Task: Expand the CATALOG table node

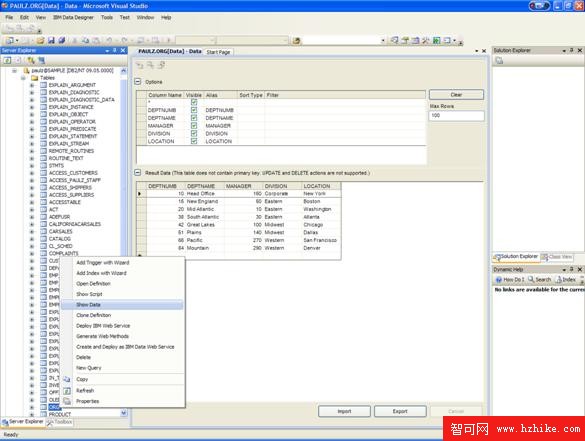Action: pyautogui.click(x=32, y=239)
